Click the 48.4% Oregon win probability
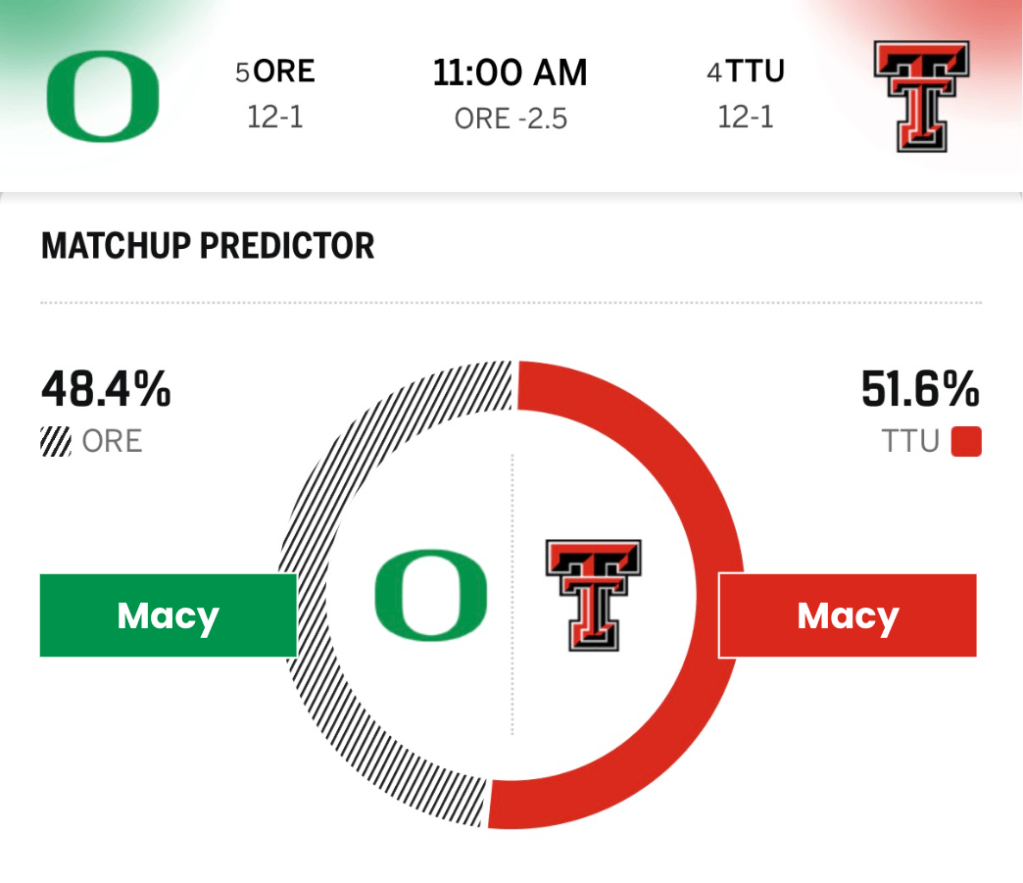The image size is (1023, 883). tap(106, 390)
